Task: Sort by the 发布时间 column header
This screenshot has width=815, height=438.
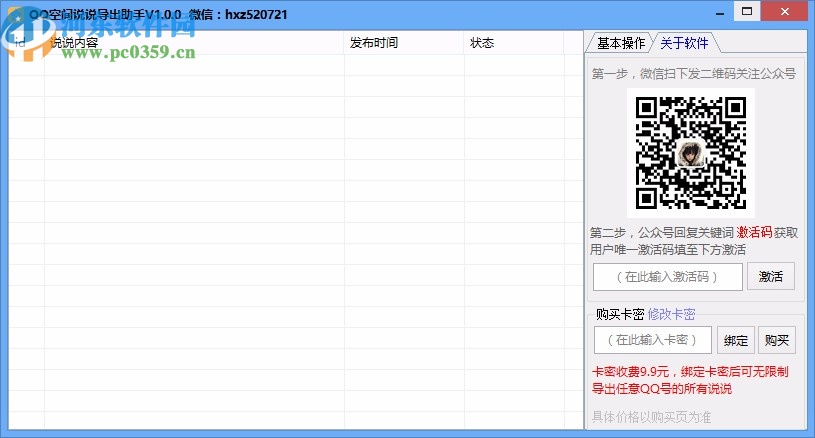Action: click(404, 43)
